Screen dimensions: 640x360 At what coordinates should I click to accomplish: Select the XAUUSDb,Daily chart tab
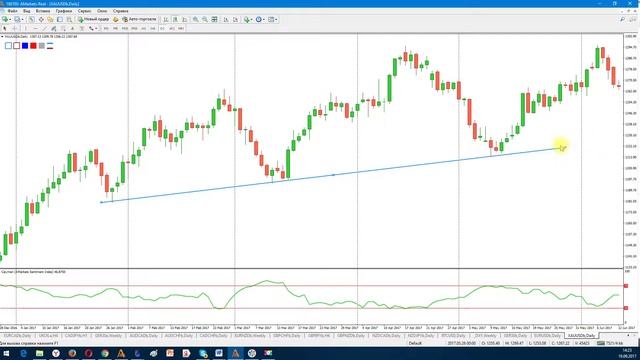[581, 336]
